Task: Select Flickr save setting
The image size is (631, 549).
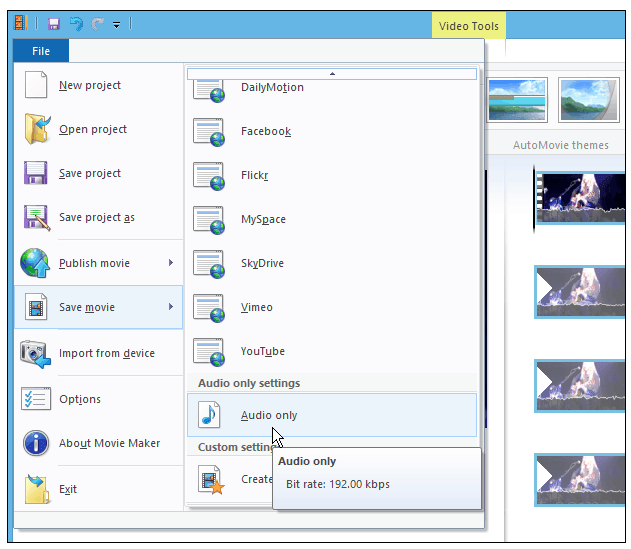Action: [x=332, y=175]
